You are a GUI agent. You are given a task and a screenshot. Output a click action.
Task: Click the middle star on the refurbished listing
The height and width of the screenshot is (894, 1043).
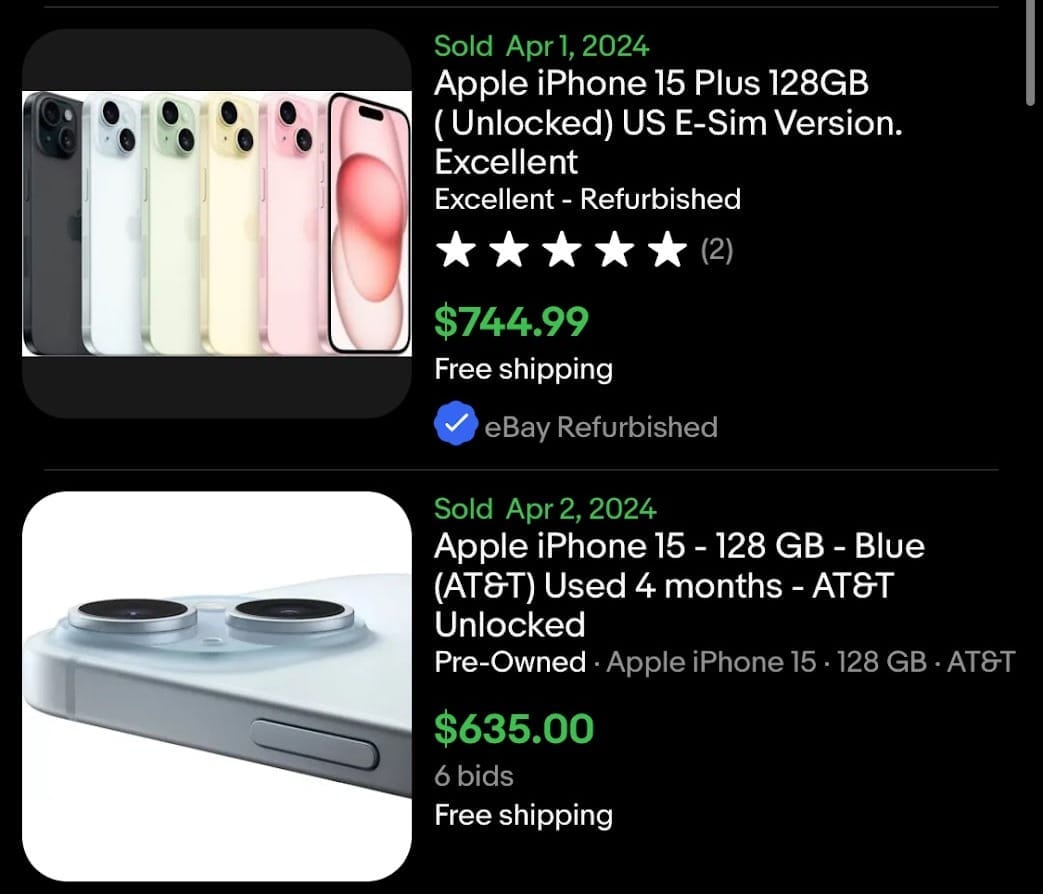click(562, 250)
